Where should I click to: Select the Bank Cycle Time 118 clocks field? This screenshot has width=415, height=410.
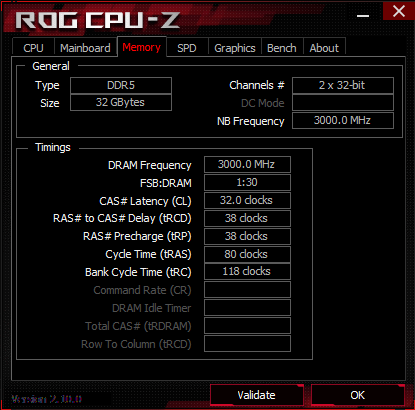[247, 271]
